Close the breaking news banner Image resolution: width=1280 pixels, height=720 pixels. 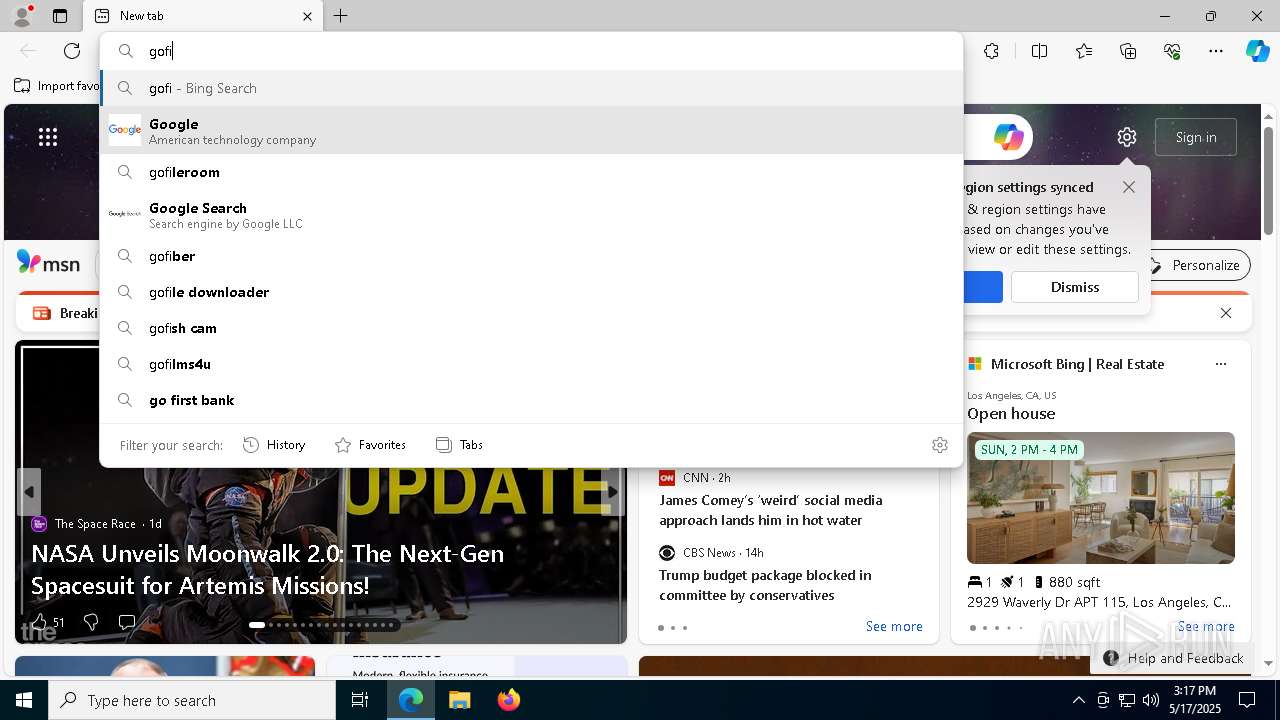coord(1226,313)
